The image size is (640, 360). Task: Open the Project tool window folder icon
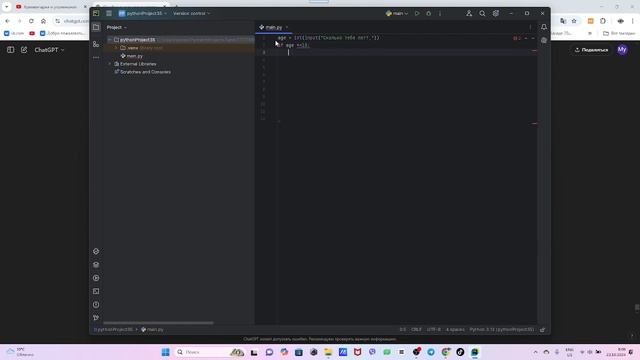tap(96, 27)
